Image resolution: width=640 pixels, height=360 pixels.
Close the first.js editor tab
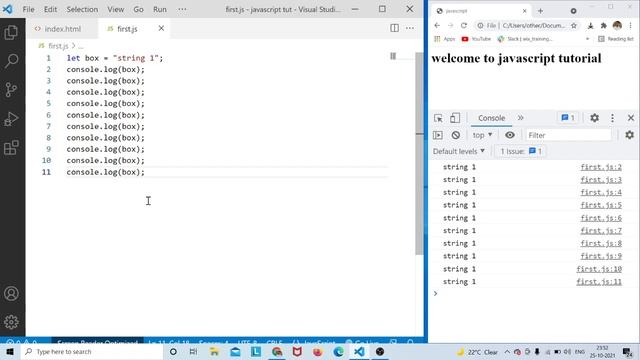(161, 28)
